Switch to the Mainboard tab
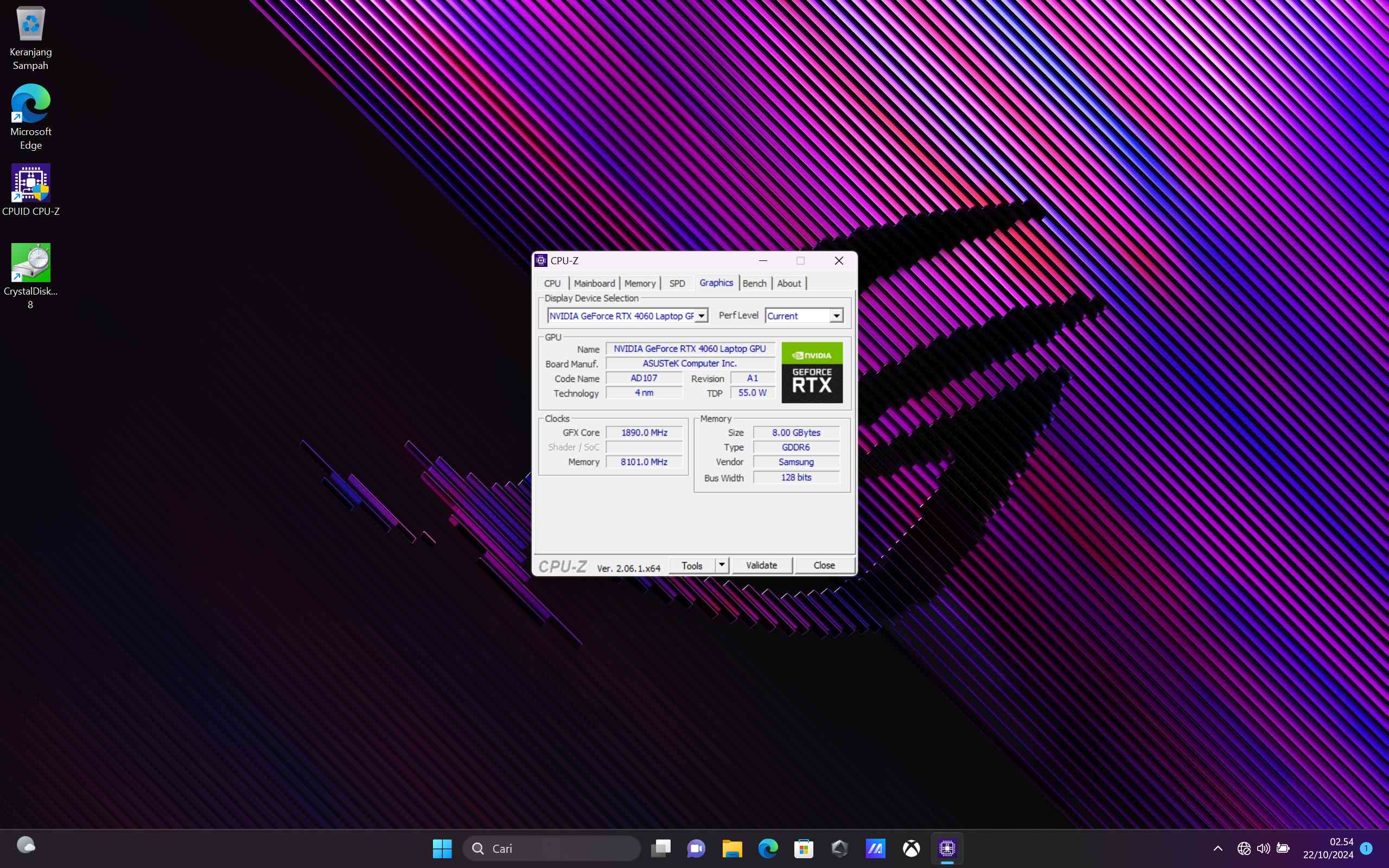 [594, 283]
